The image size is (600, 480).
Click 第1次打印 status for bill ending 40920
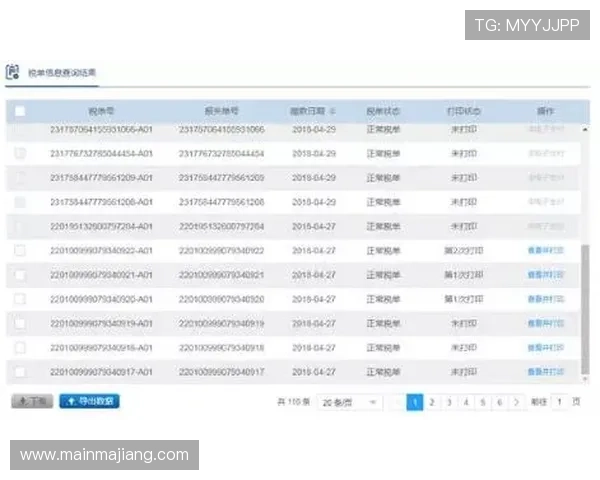464,299
